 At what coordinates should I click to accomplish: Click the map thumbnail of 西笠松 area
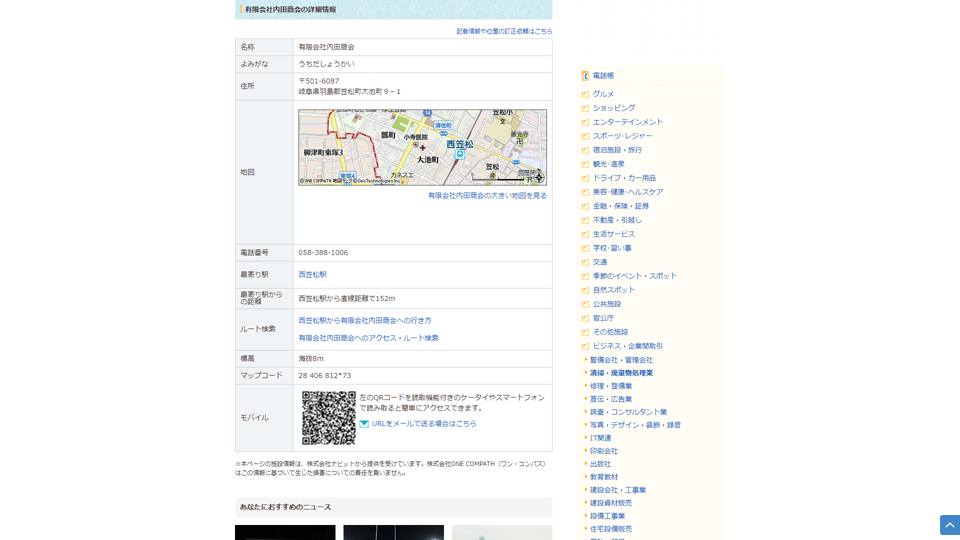[422, 147]
